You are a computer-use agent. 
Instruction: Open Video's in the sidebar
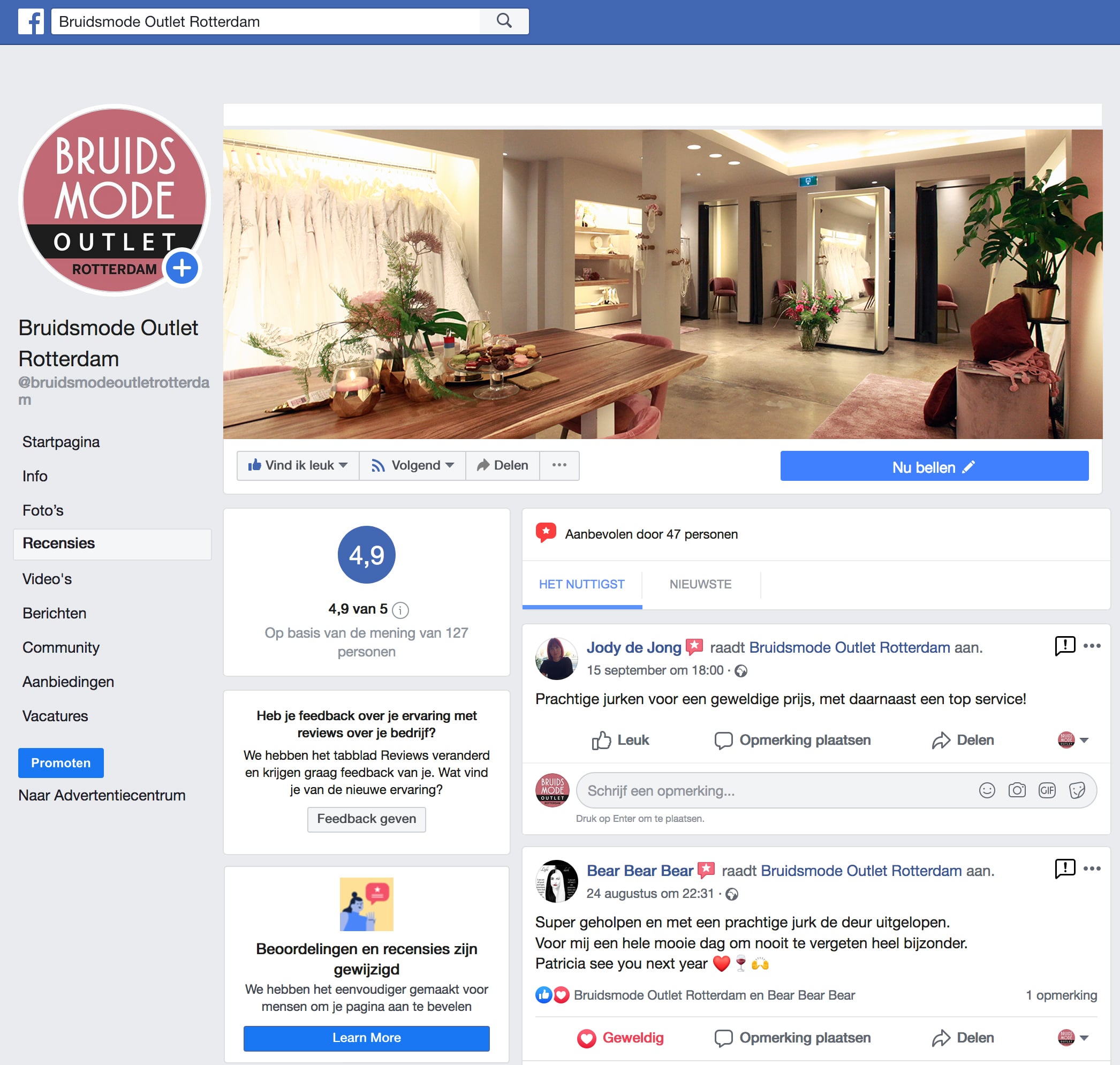47,578
